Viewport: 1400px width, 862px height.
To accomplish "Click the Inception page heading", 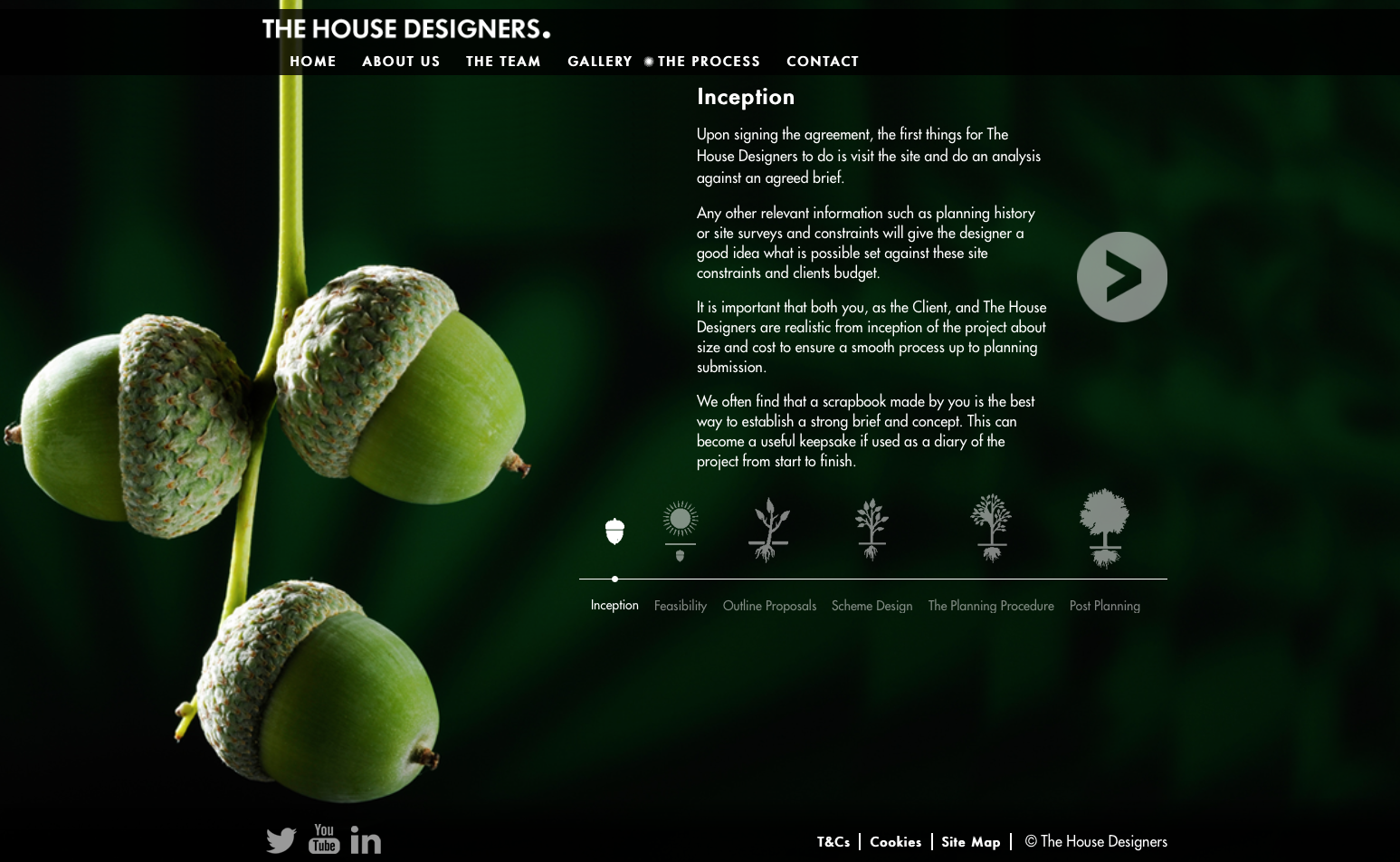I will tap(746, 97).
